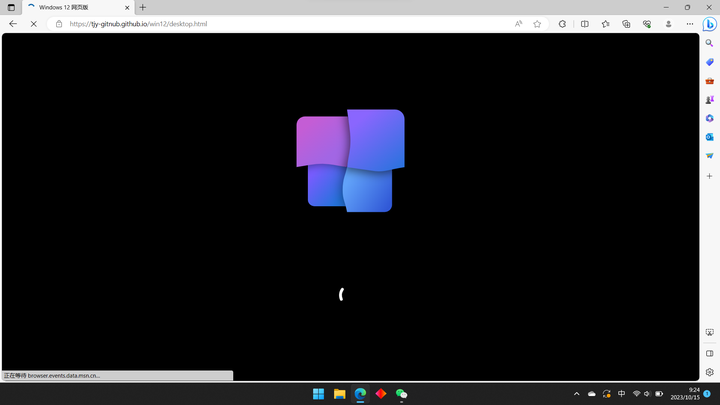This screenshot has width=720, height=405.
Task: Click sidebar screenshot tool icon
Action: (709, 332)
